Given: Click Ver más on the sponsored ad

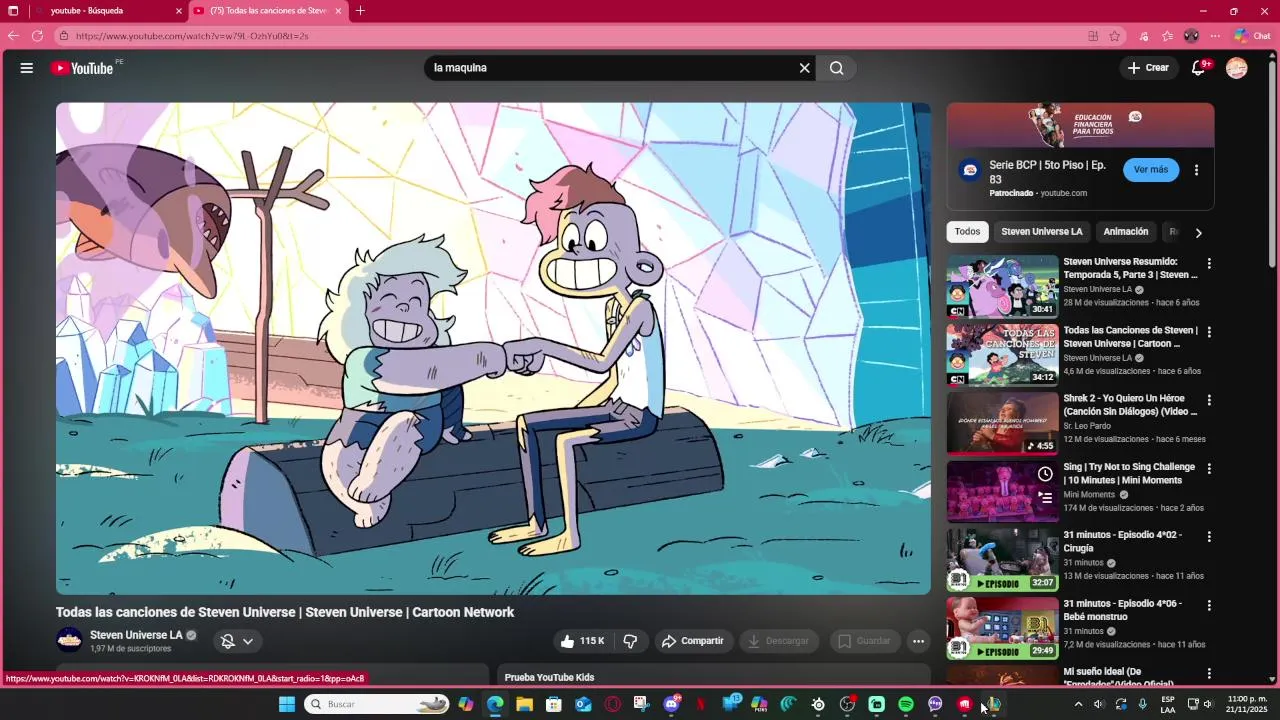Looking at the screenshot, I should pos(1151,170).
